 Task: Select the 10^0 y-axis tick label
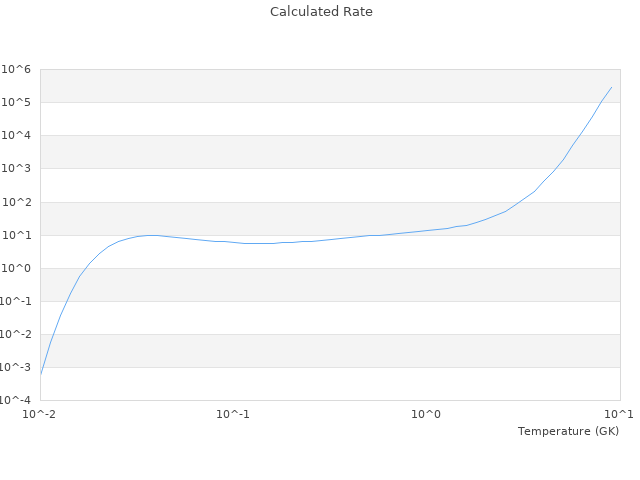(x=16, y=268)
